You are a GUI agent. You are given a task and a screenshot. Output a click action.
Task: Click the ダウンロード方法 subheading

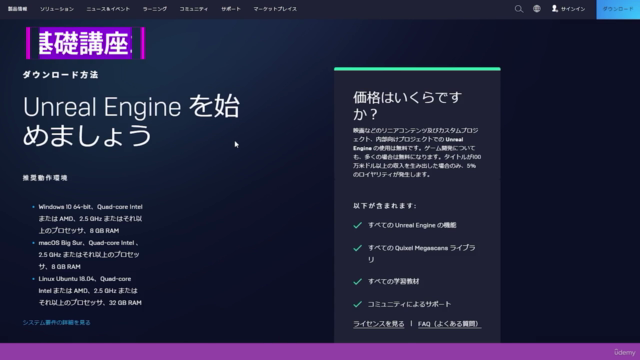[x=60, y=75]
